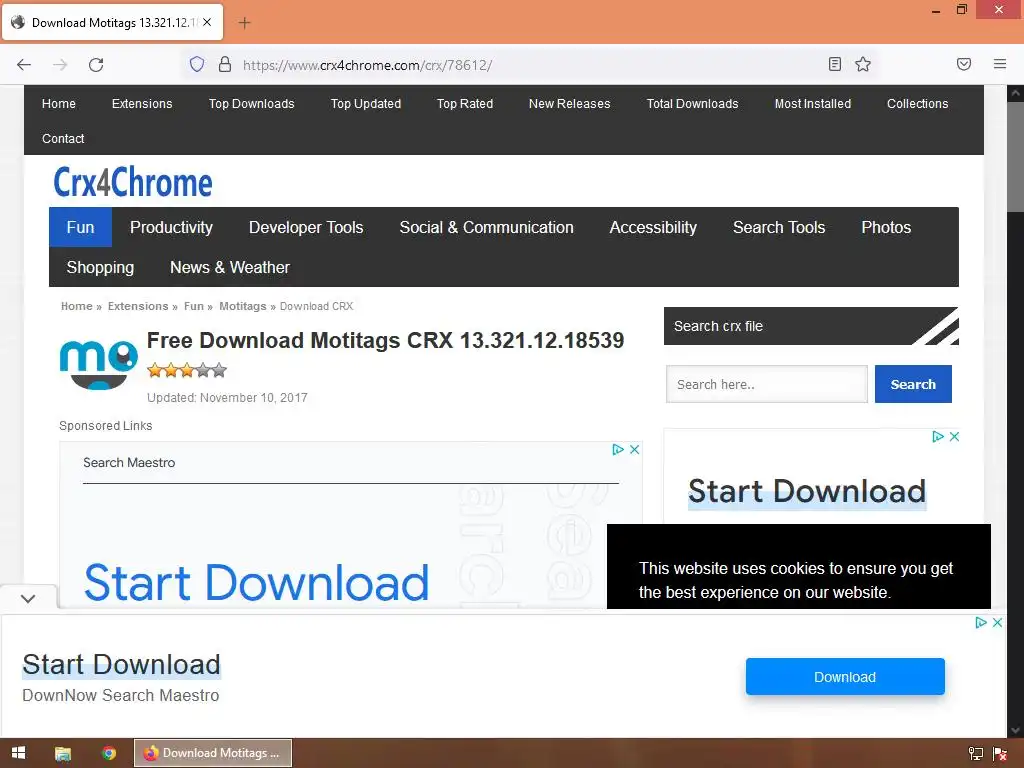The width and height of the screenshot is (1024, 768).
Task: Open AdChoices icon on bottom banner ad
Action: click(981, 622)
